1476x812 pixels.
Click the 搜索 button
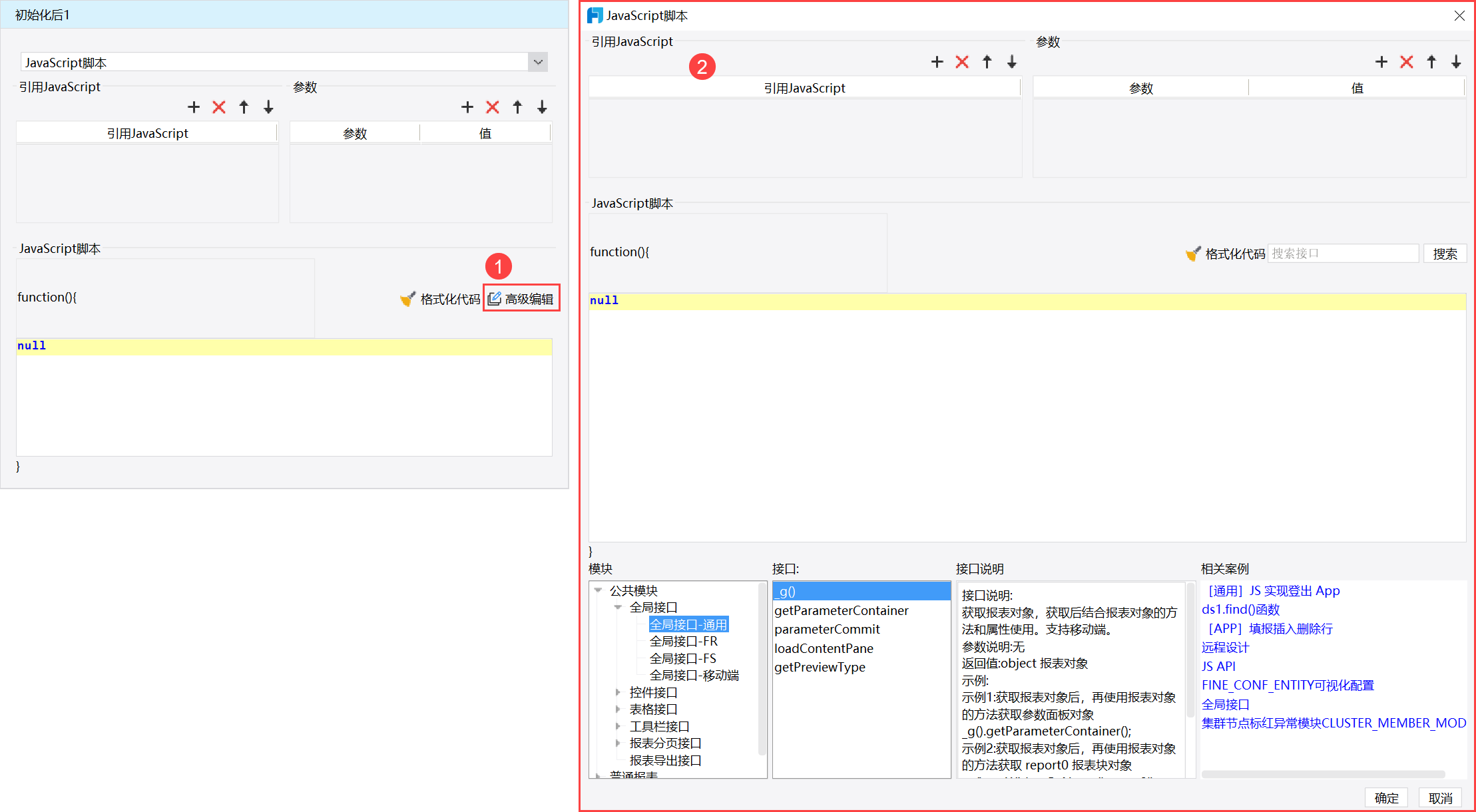click(x=1445, y=254)
